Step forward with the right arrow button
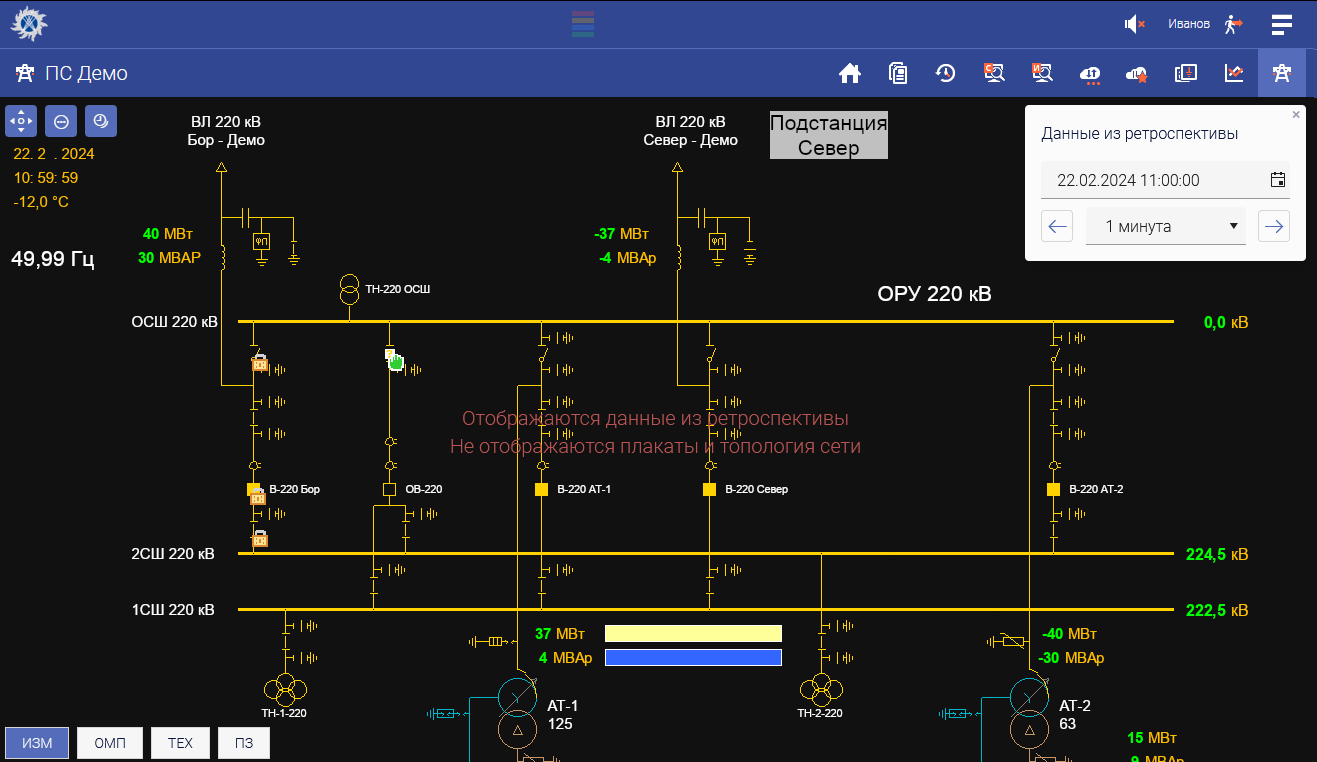Image resolution: width=1317 pixels, height=762 pixels. click(1273, 227)
